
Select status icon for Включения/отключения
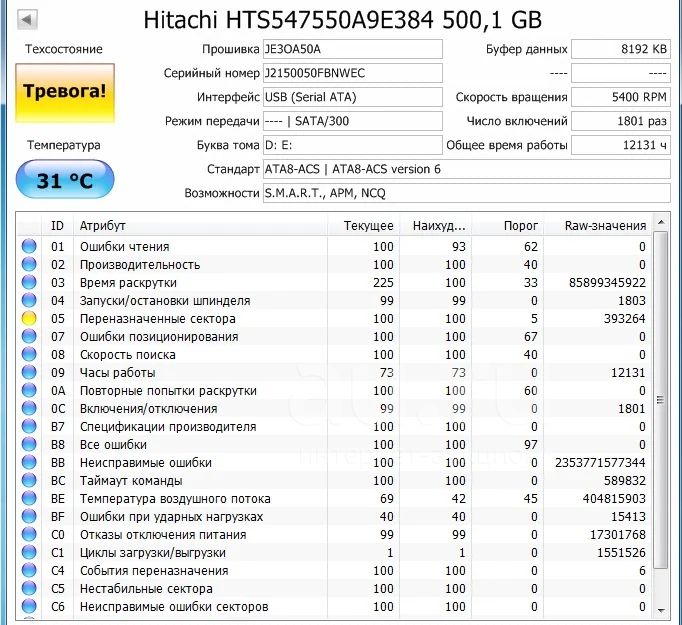(29, 408)
